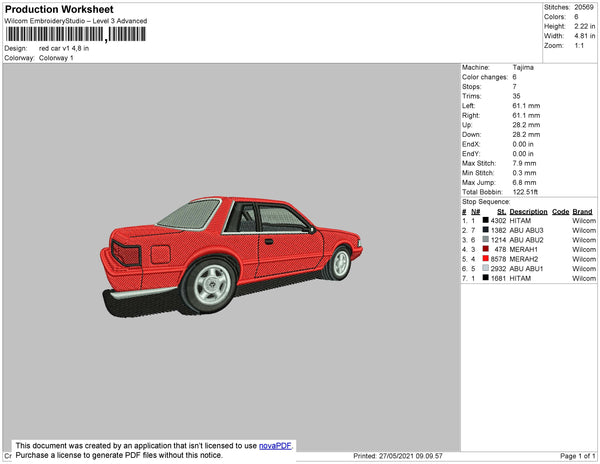Click the Code column header
Viewport: 600px width, 464px height.
pos(560,211)
